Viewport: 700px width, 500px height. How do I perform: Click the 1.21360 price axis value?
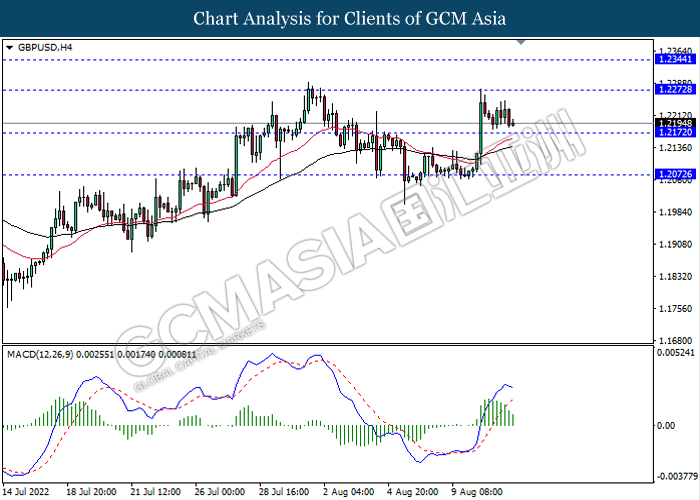675,148
